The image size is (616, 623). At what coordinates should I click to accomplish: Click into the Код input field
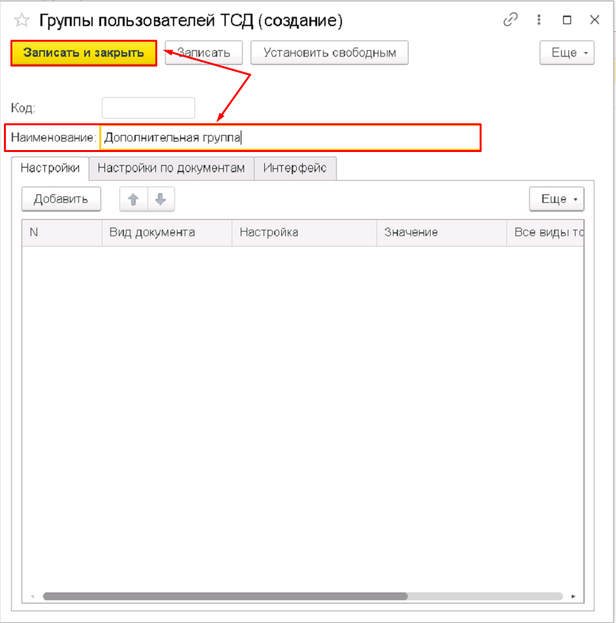[x=148, y=108]
